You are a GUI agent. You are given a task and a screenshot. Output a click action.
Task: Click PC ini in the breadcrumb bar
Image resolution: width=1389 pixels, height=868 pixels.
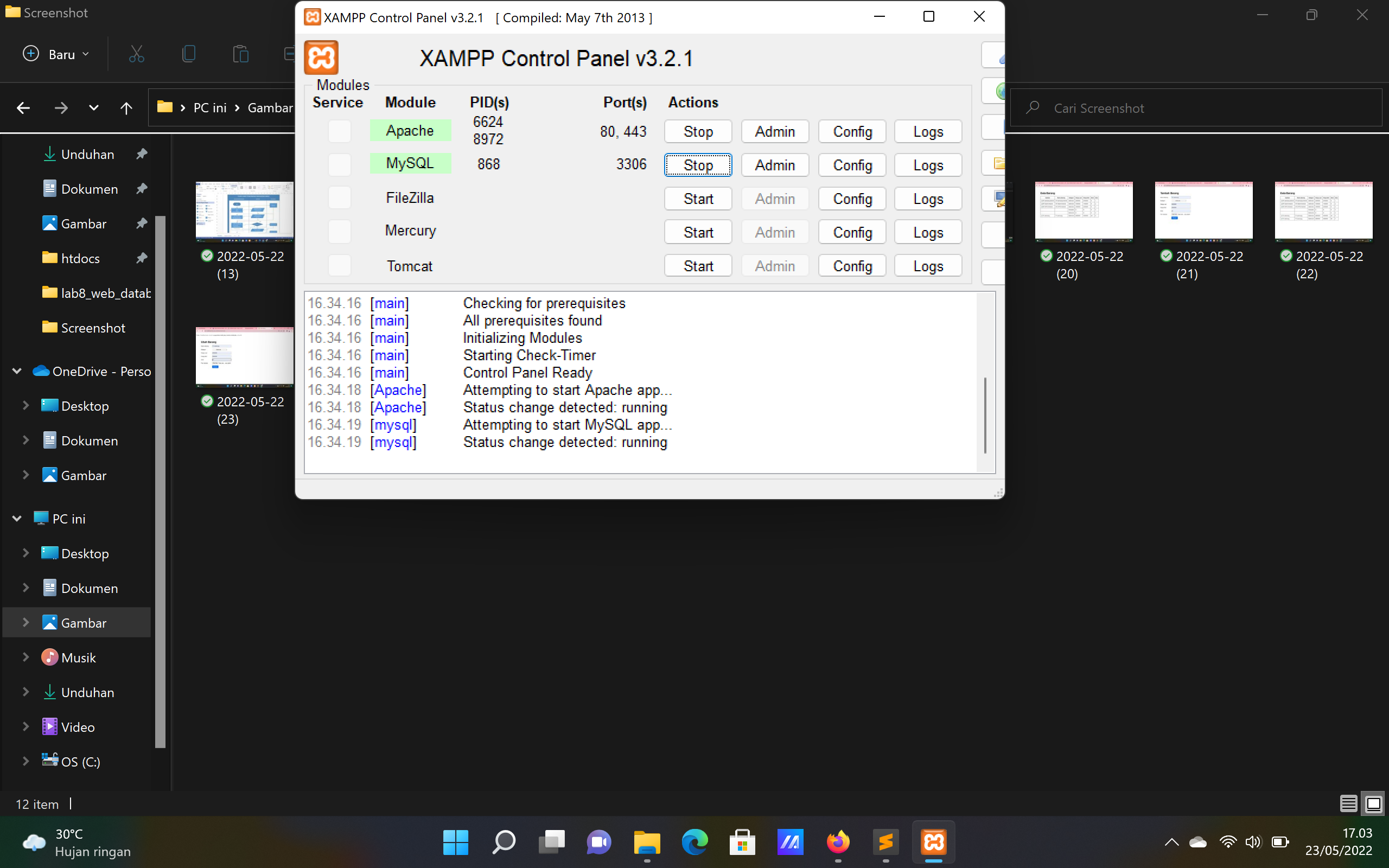(209, 107)
